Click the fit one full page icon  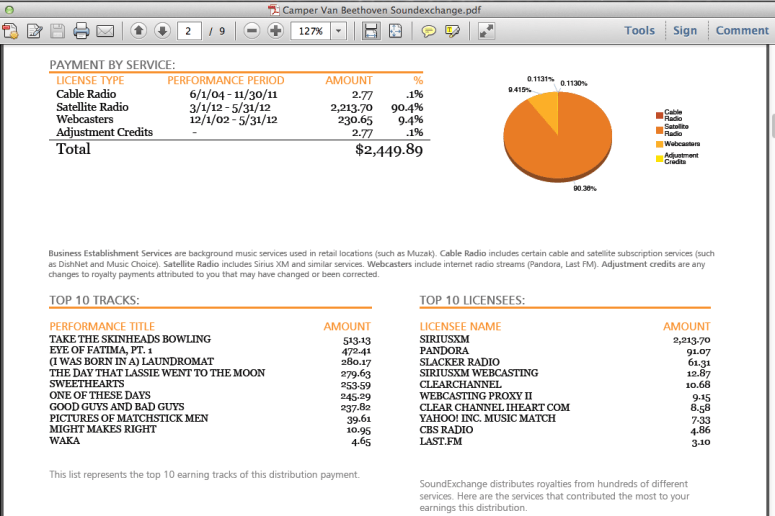pos(395,31)
